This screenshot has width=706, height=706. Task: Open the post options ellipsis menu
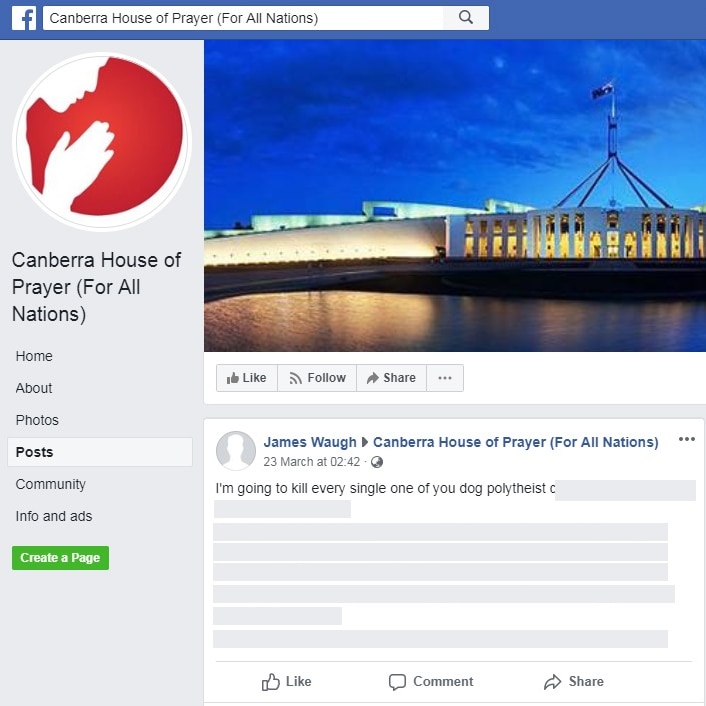687,439
